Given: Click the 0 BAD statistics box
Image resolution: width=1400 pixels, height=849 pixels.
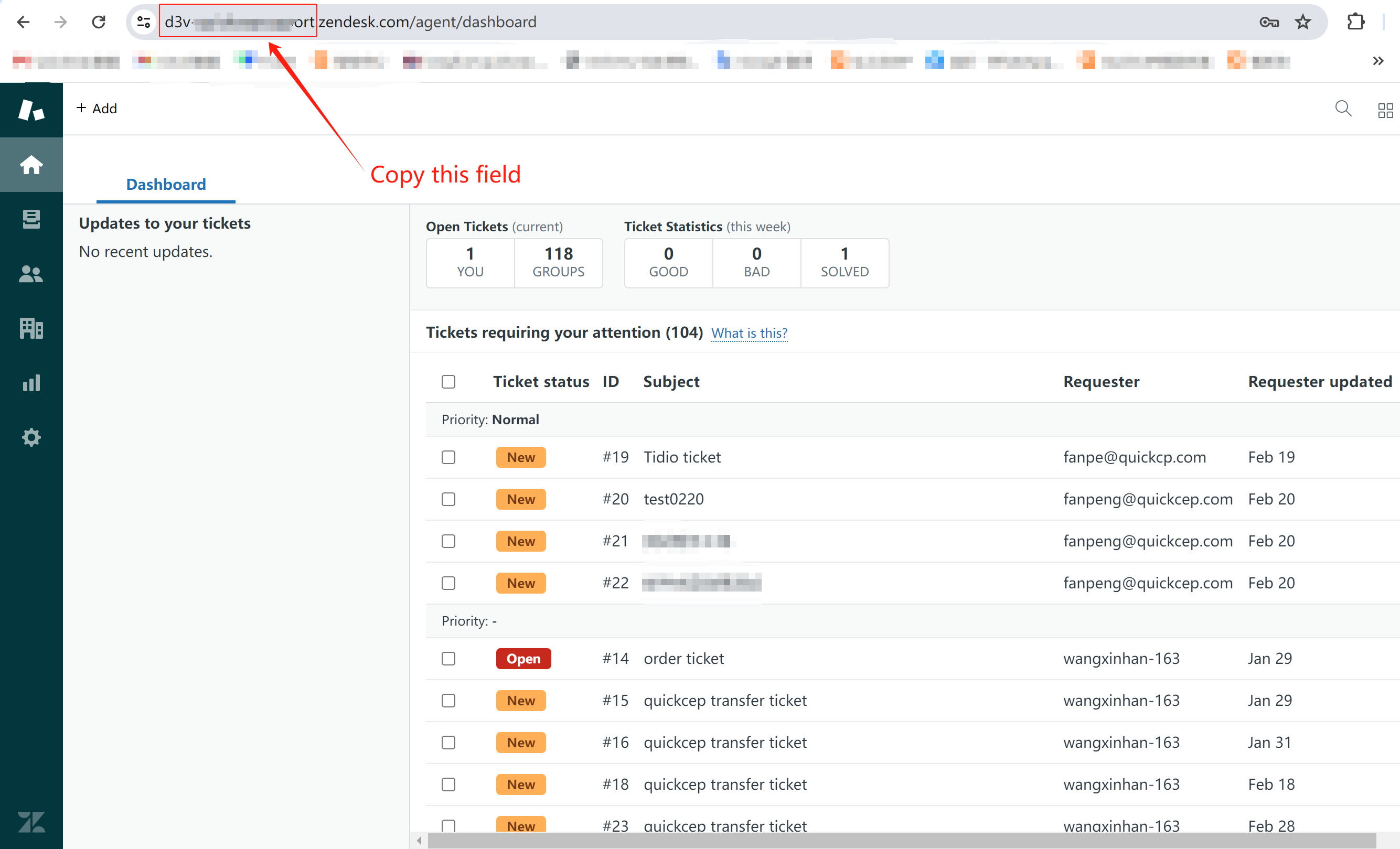Looking at the screenshot, I should (757, 263).
